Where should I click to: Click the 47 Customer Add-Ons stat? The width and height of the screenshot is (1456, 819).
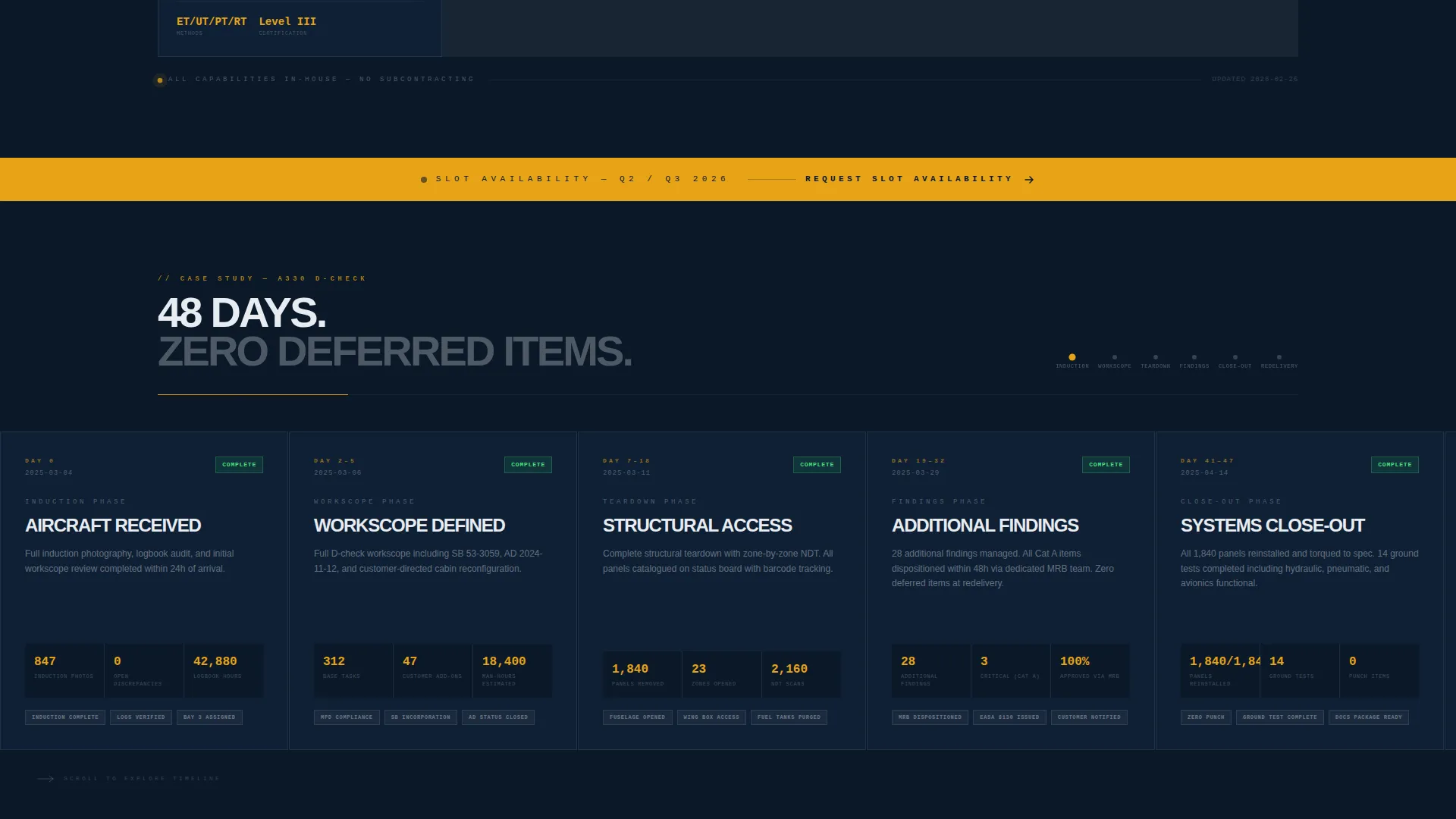coord(433,670)
